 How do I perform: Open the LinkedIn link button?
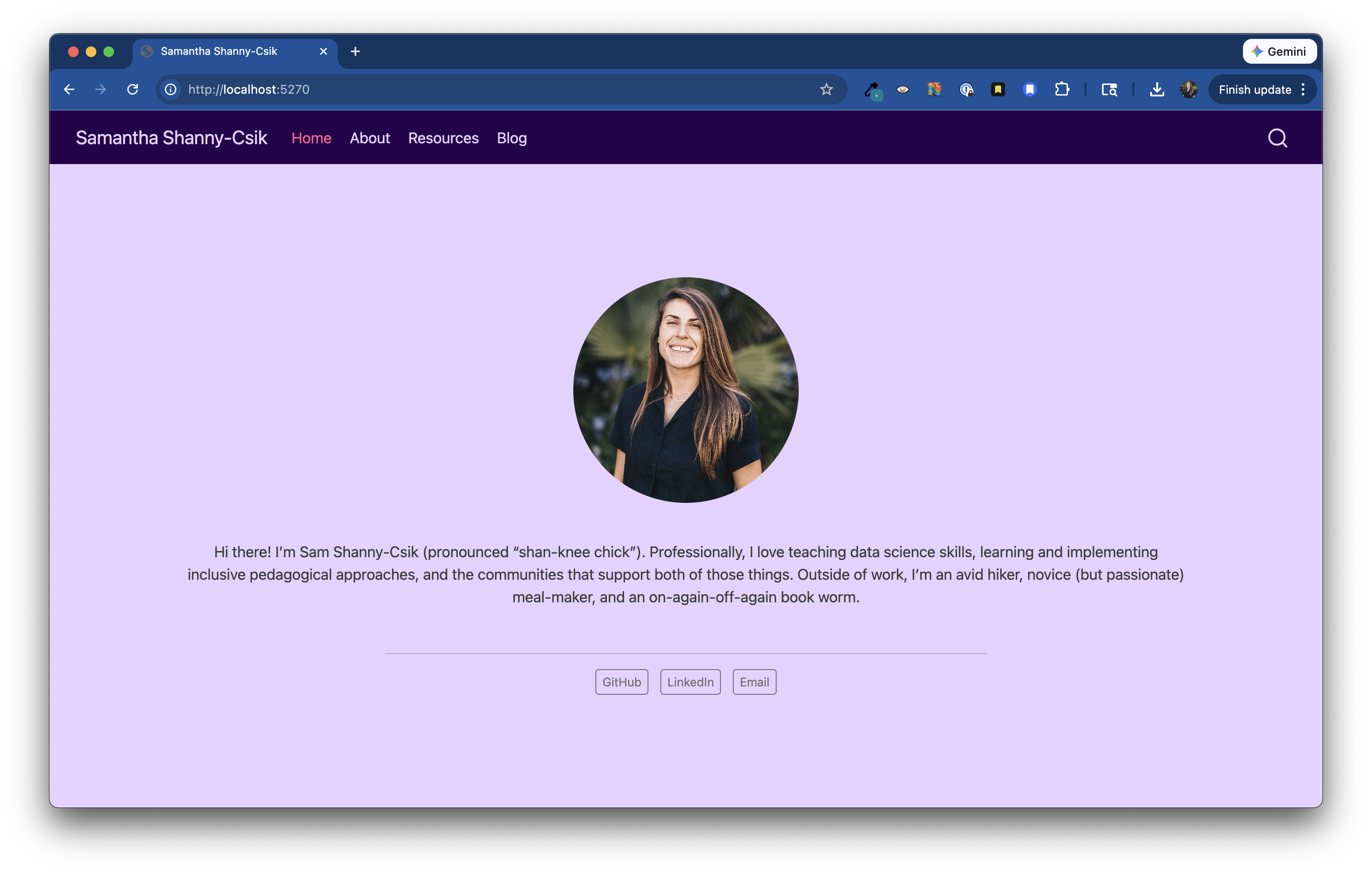[x=690, y=682]
